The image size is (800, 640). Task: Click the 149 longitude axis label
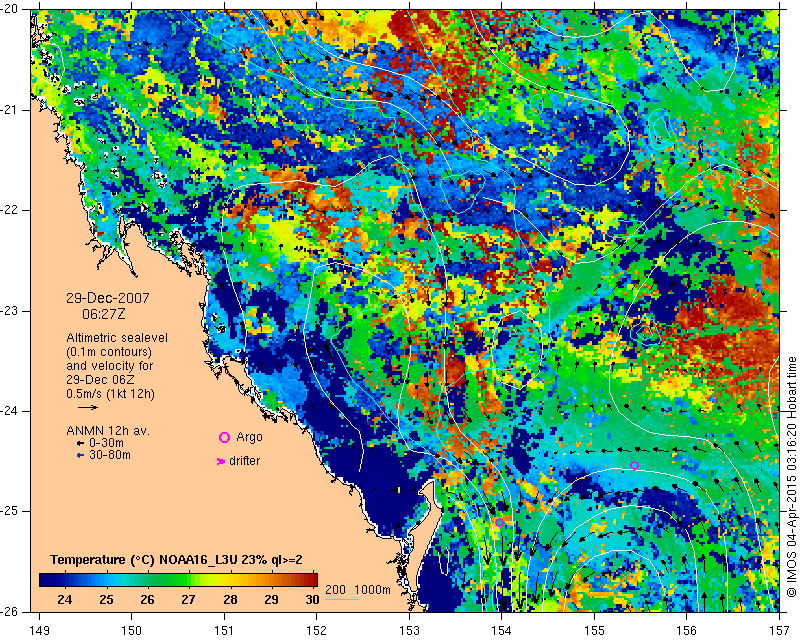(40, 631)
